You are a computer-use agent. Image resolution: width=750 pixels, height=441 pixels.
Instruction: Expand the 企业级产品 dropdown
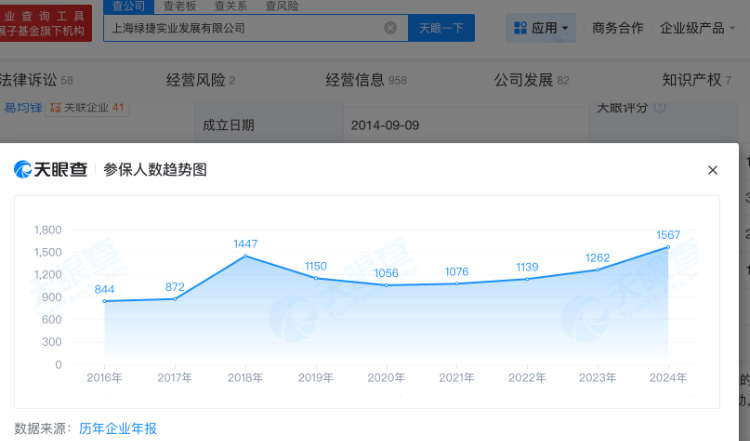(697, 28)
